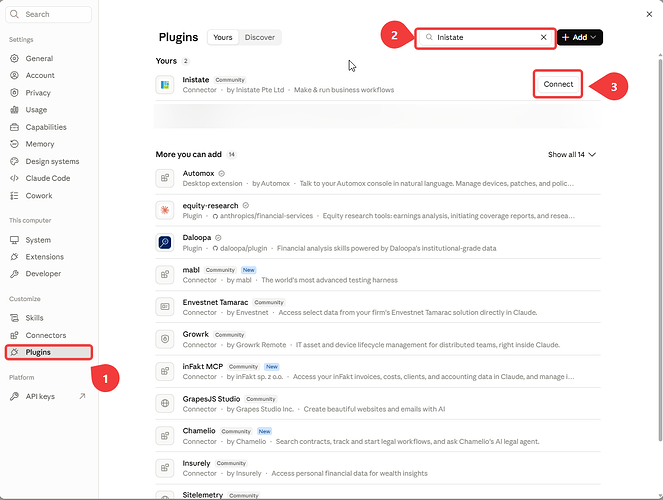Click the equity-research plugin icon
Screen dimensions: 663x500
pyautogui.click(x=165, y=210)
